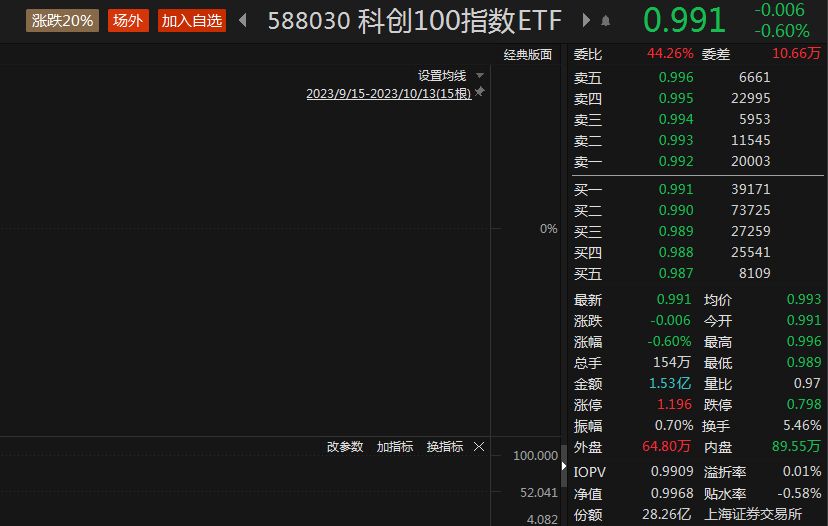Add stock to watchlist via 加入自选
The height and width of the screenshot is (526, 828).
[x=192, y=21]
